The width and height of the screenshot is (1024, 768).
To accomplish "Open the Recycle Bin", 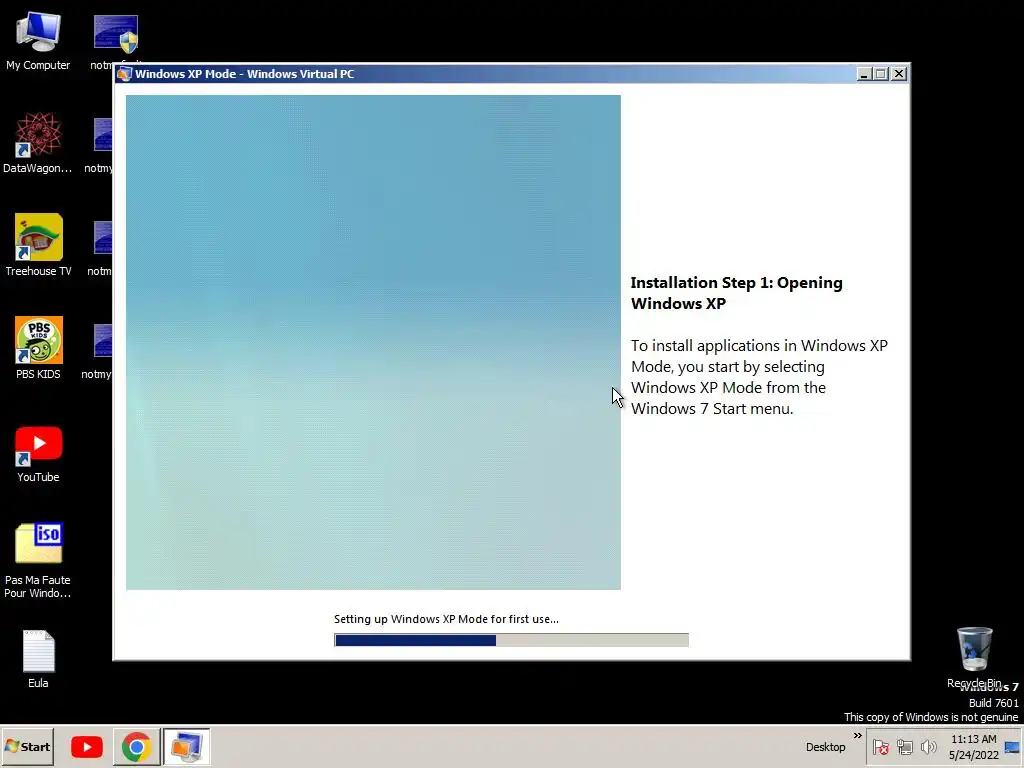I will pyautogui.click(x=974, y=658).
